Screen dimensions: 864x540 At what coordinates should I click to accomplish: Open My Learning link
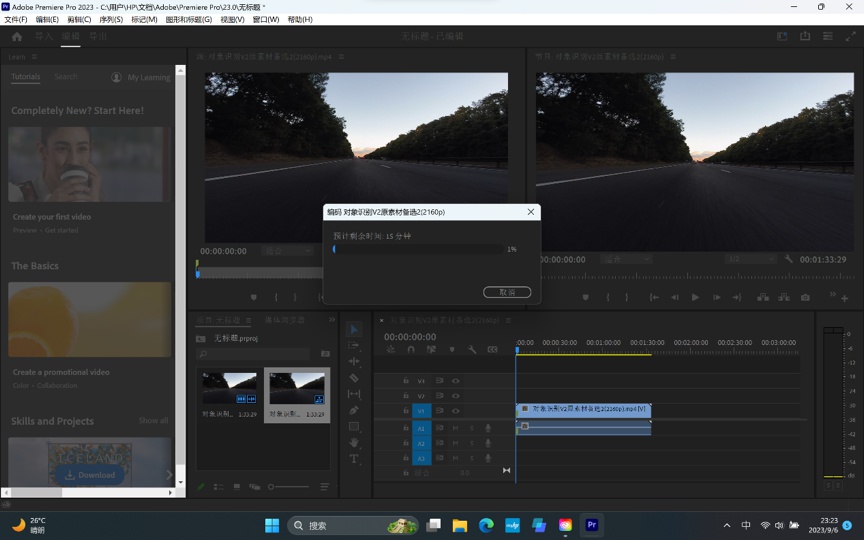141,77
